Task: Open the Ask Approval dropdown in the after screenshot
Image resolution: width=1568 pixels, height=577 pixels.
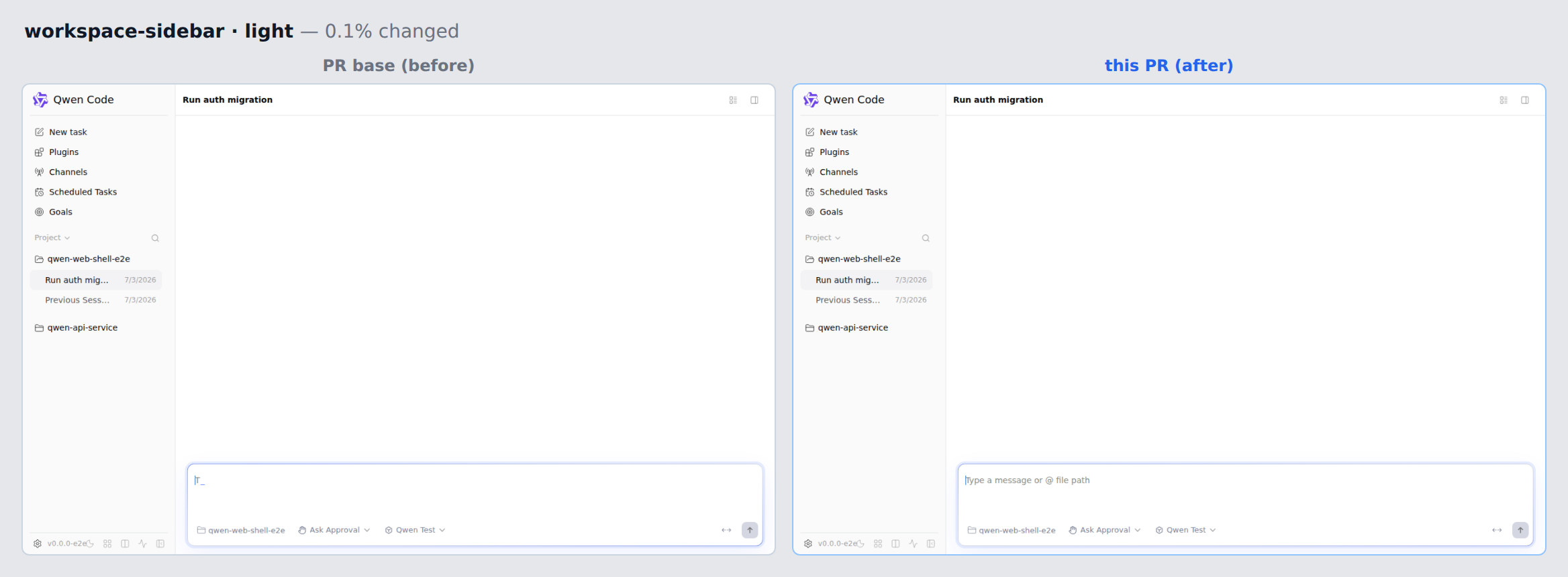Action: tap(1105, 530)
